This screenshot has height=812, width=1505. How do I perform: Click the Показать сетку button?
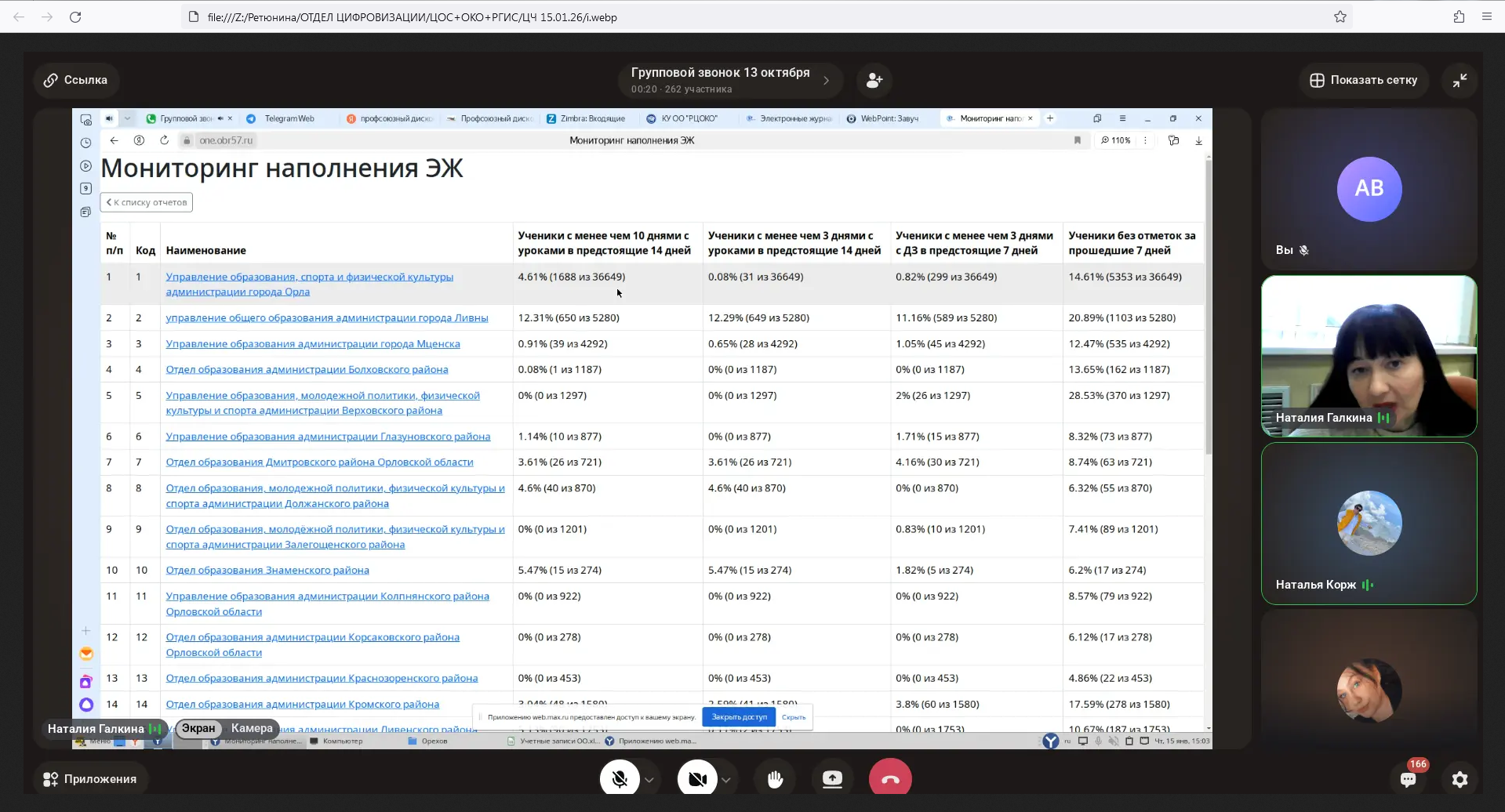(1364, 80)
